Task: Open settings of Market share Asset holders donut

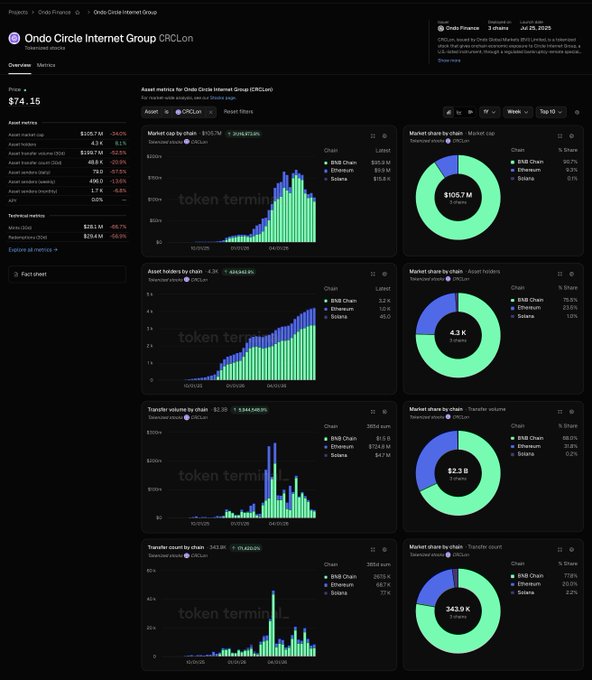Action: (x=572, y=274)
